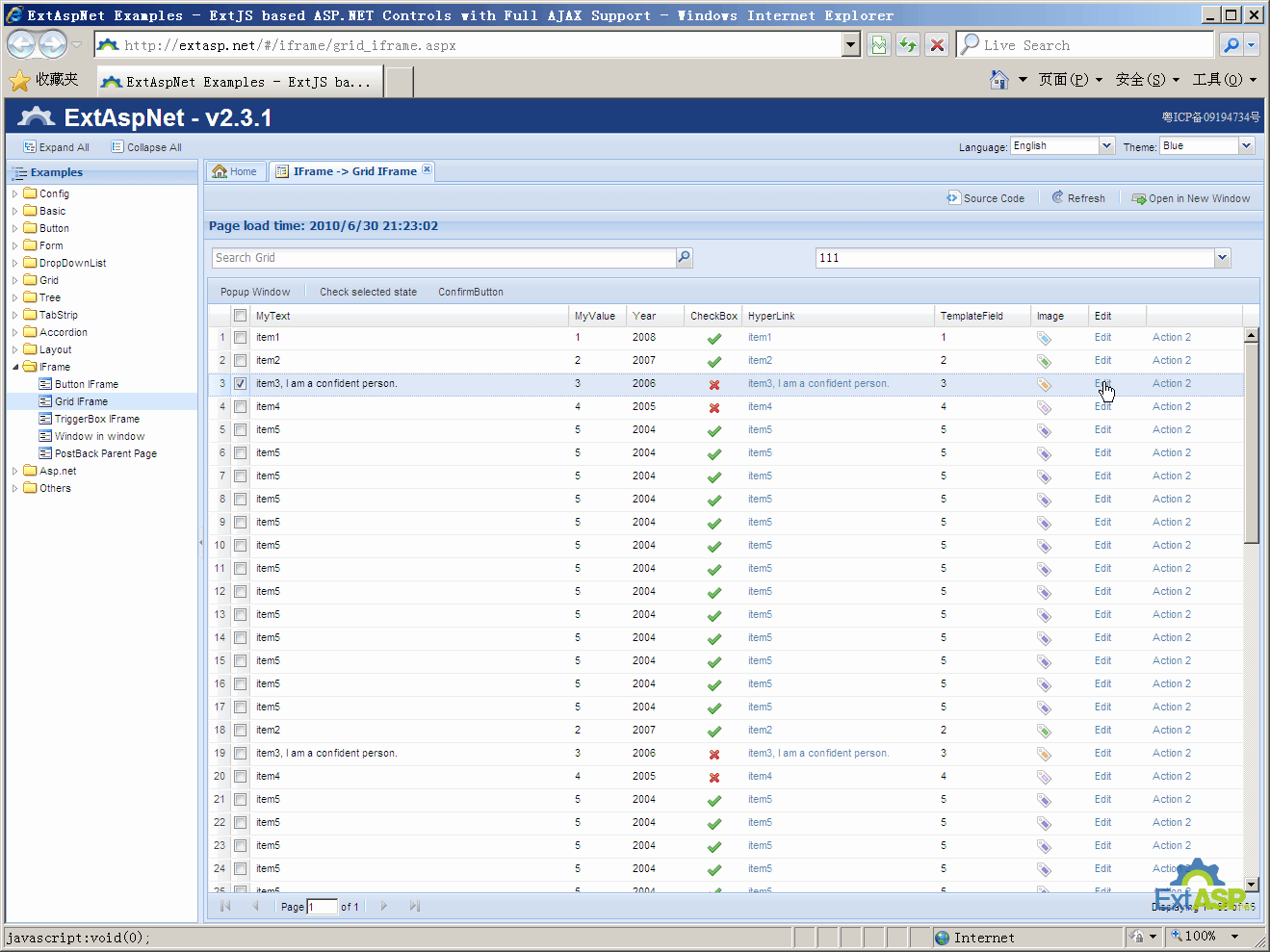
Task: Click the red cross icon in item4 row 4
Action: click(714, 408)
